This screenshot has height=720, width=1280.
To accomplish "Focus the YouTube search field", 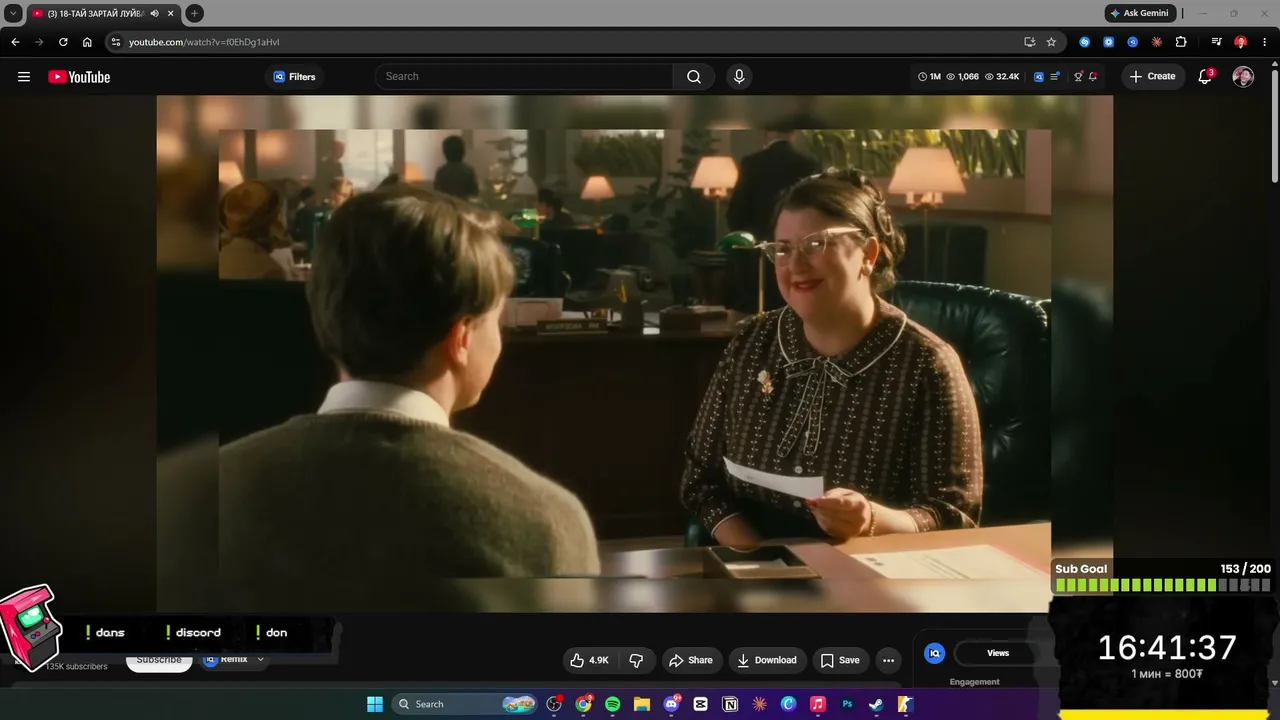I will click(524, 77).
